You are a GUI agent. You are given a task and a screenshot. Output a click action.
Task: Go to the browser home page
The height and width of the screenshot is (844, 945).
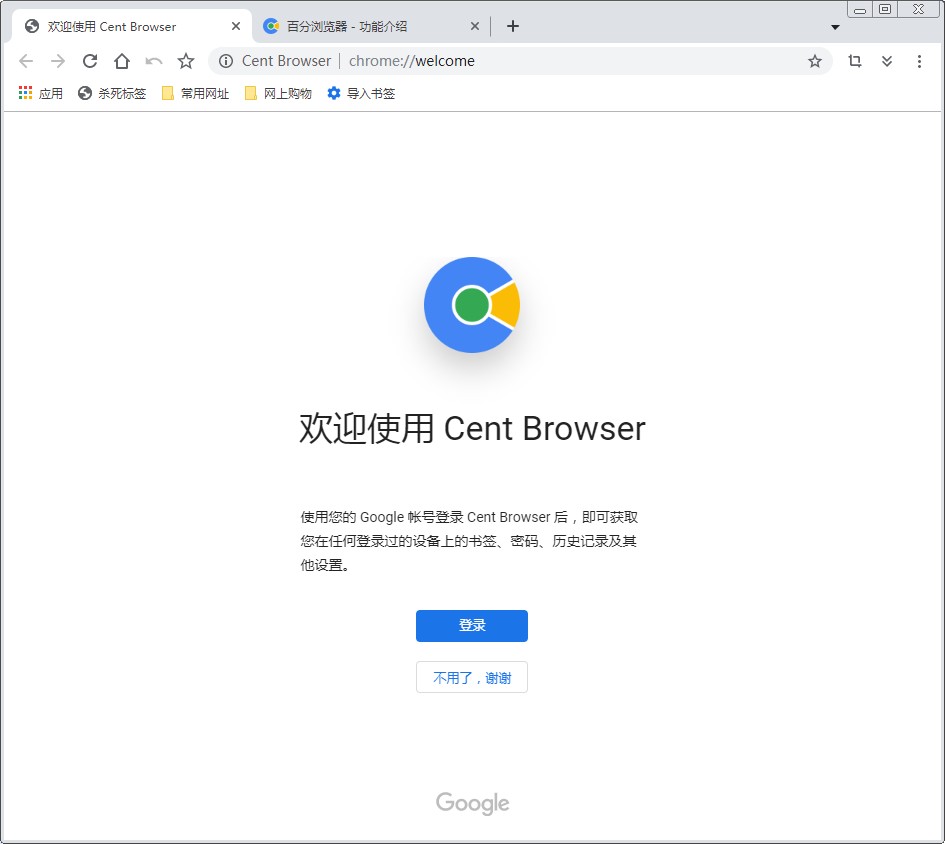tap(122, 61)
